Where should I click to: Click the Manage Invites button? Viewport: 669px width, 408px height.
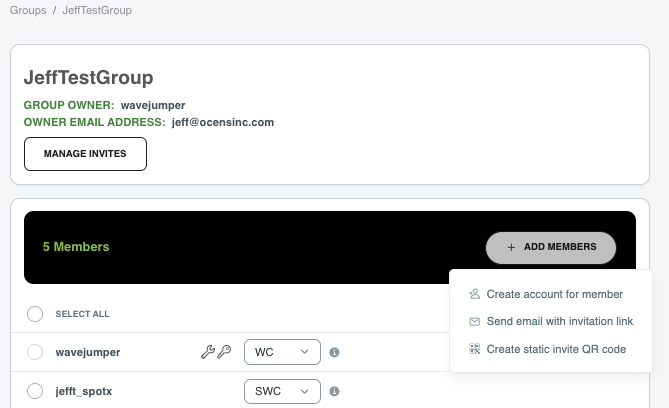(x=85, y=154)
